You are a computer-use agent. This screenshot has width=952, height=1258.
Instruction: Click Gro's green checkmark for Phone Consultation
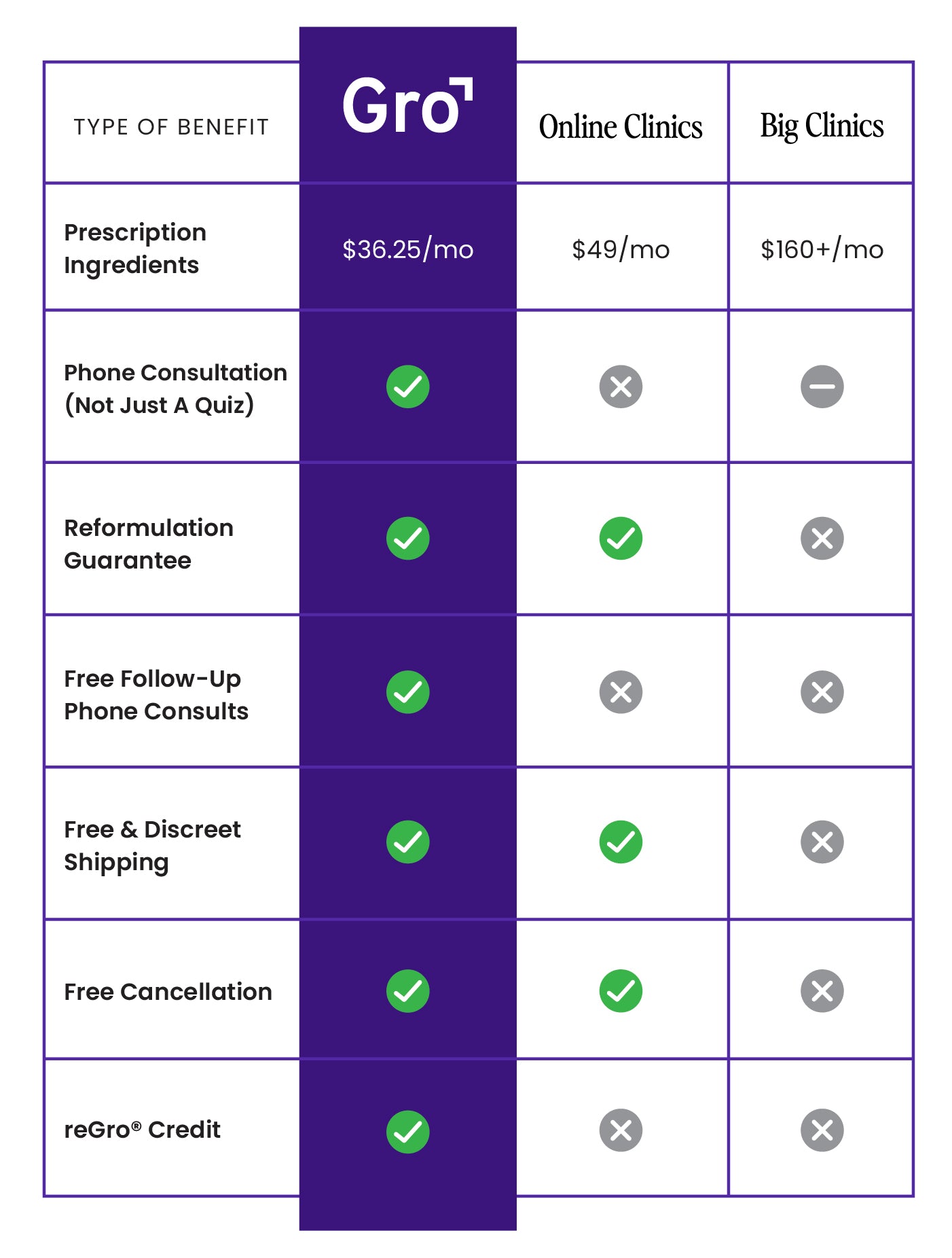(x=408, y=387)
